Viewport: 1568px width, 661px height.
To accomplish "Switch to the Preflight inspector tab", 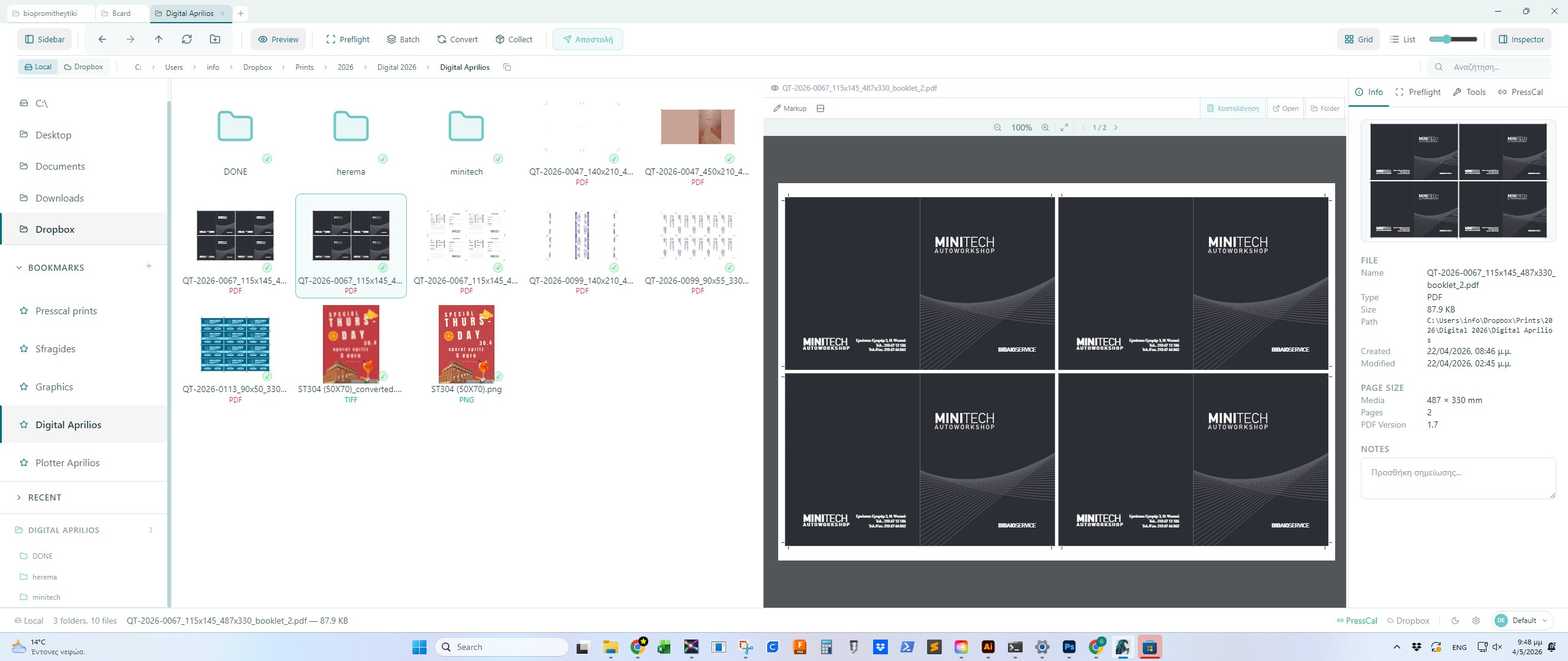I will tap(1417, 92).
